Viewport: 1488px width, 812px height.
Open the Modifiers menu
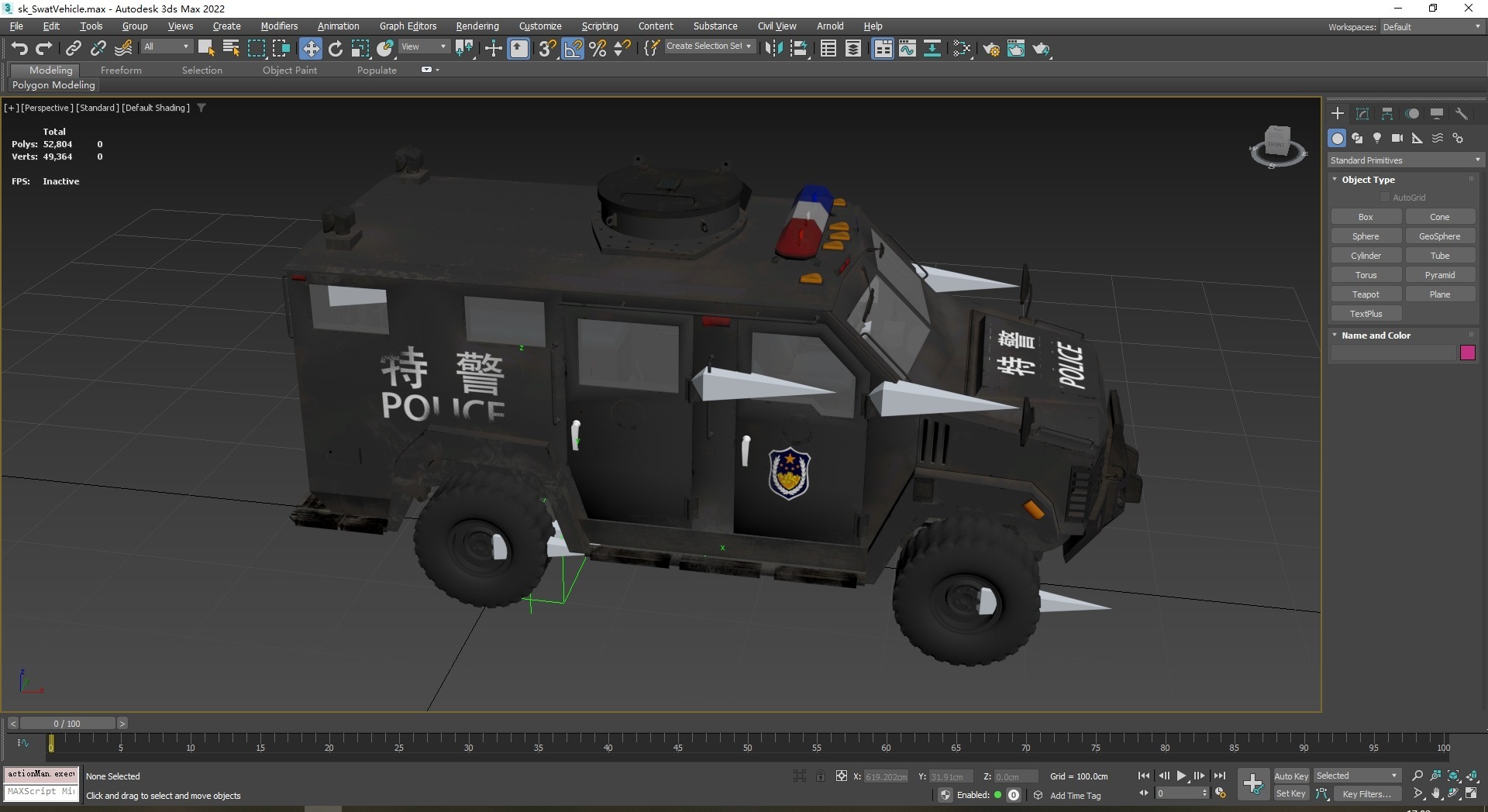[x=279, y=26]
